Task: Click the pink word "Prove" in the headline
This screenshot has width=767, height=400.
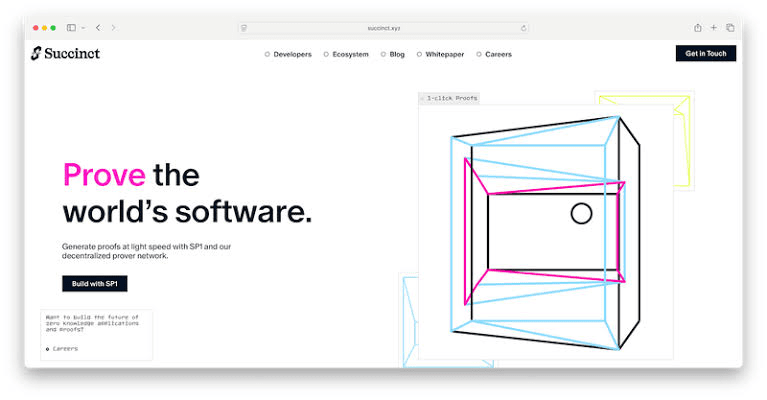Action: pos(104,175)
